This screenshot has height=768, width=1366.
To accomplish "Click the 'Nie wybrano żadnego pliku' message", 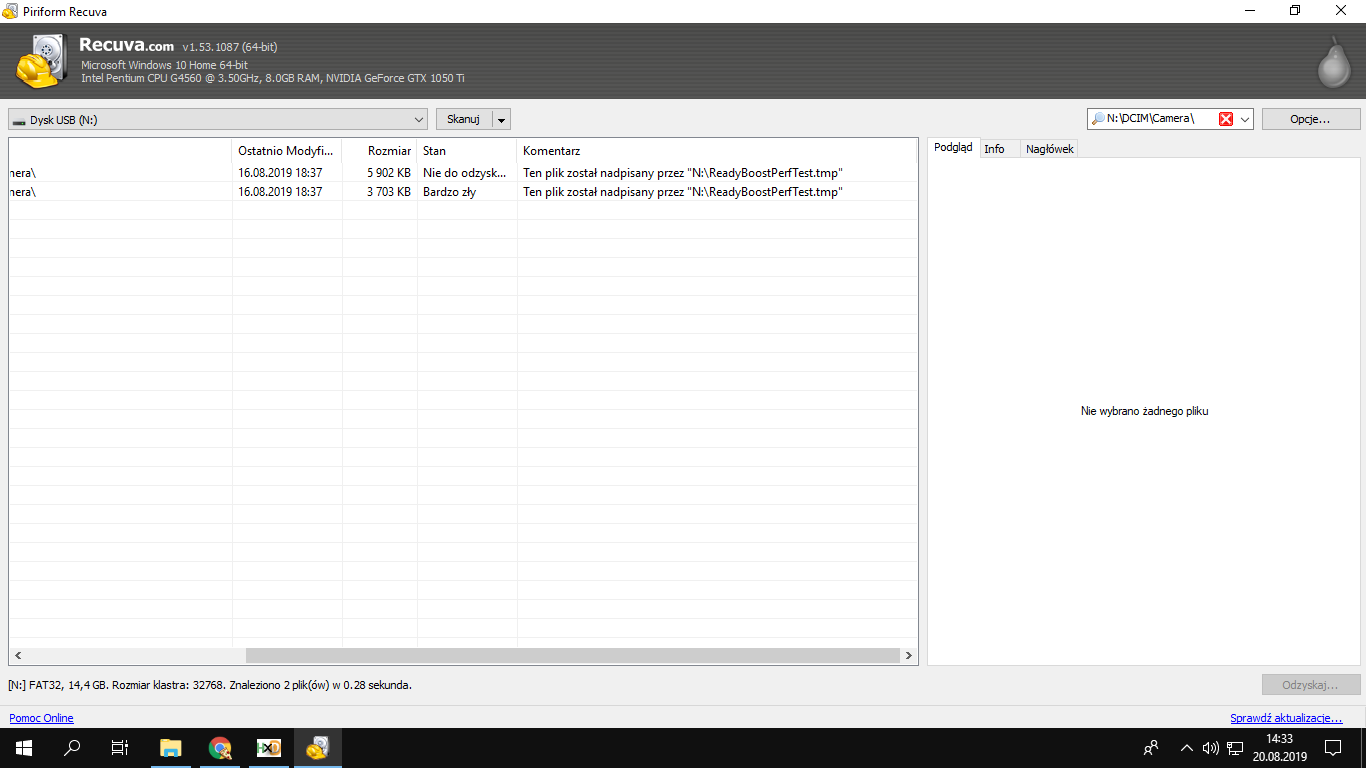I will point(1144,411).
